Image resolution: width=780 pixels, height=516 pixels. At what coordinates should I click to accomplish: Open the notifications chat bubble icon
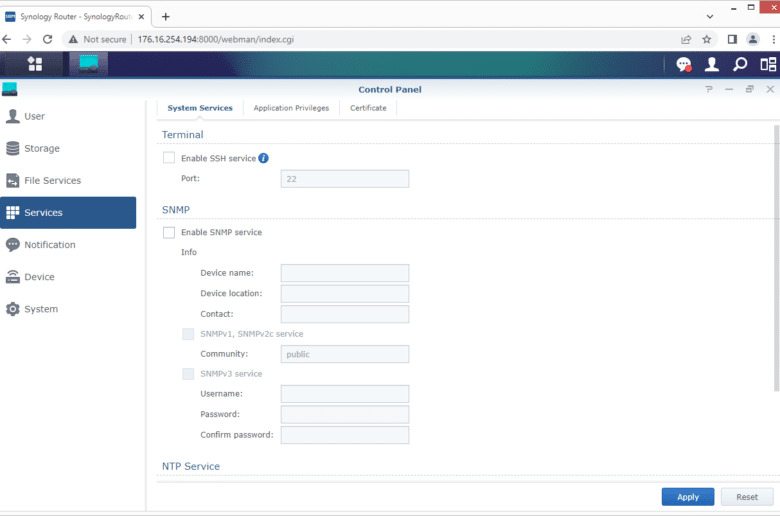683,64
